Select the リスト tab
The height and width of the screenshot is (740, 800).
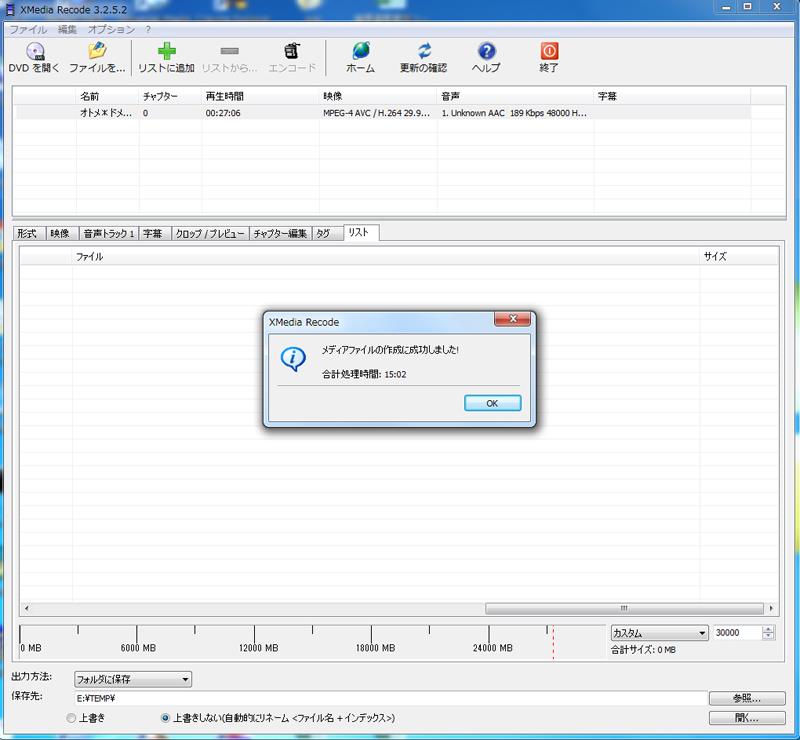click(x=361, y=232)
